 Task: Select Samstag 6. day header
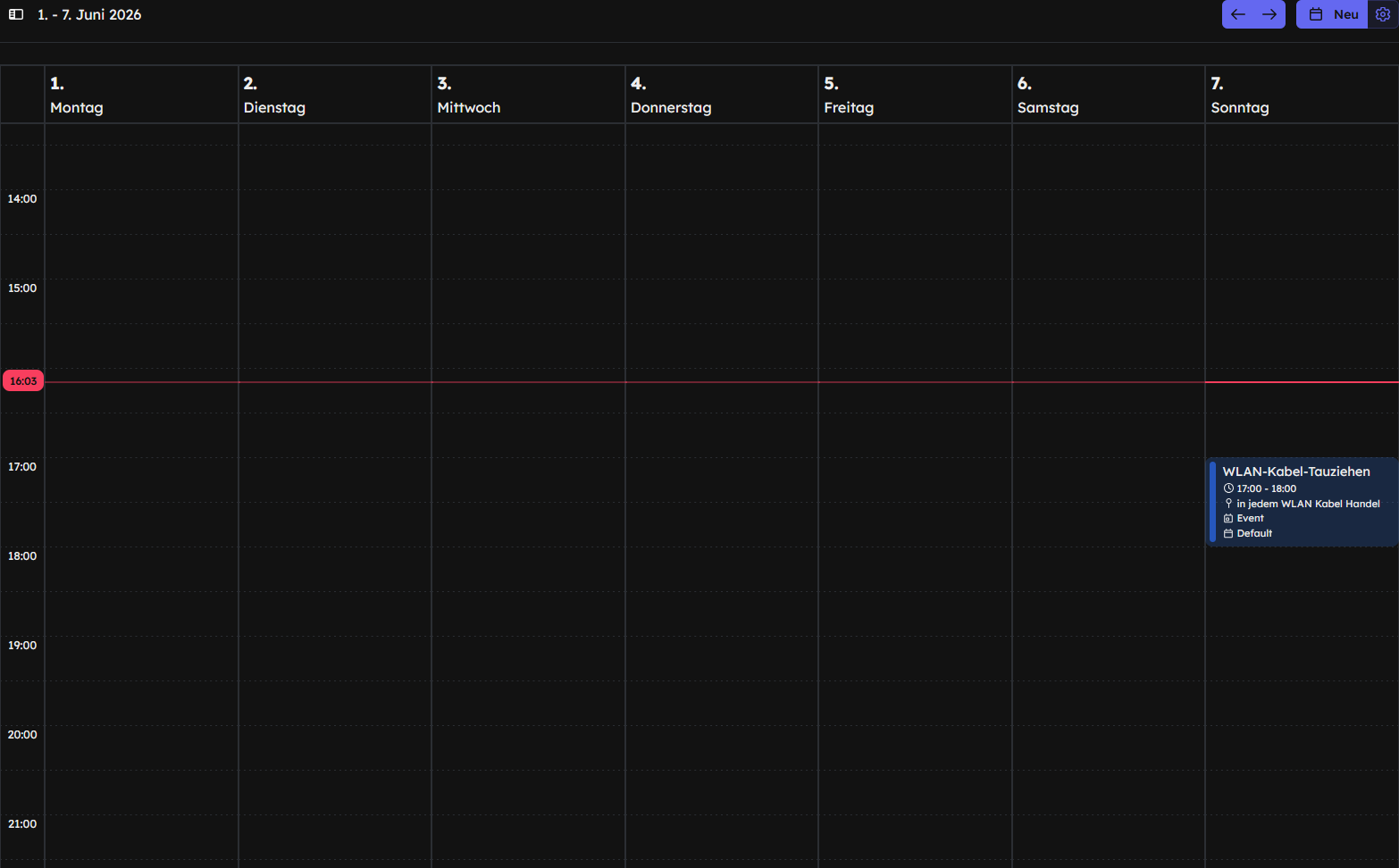point(1109,95)
